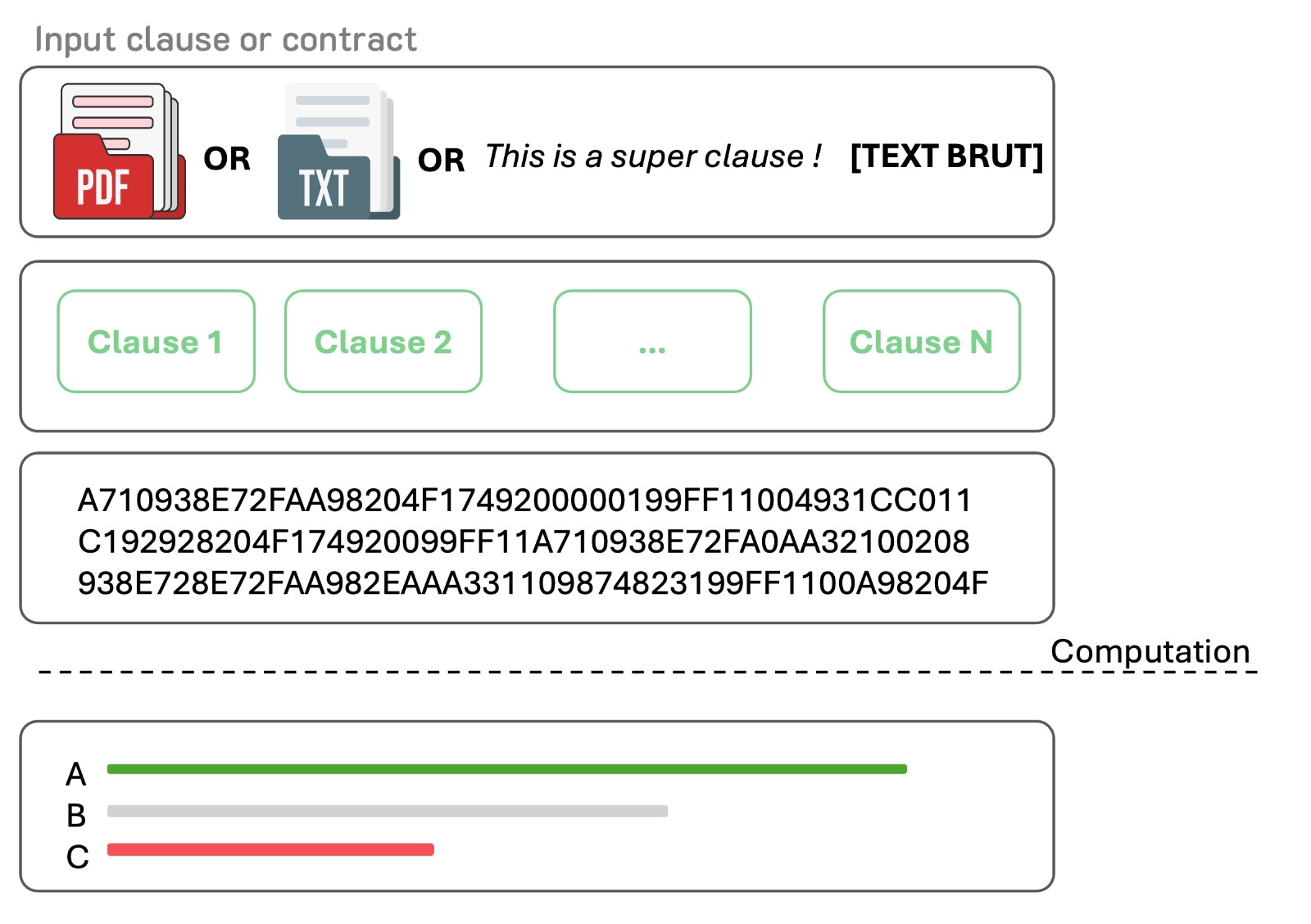Click the red PDF file icon

119,152
